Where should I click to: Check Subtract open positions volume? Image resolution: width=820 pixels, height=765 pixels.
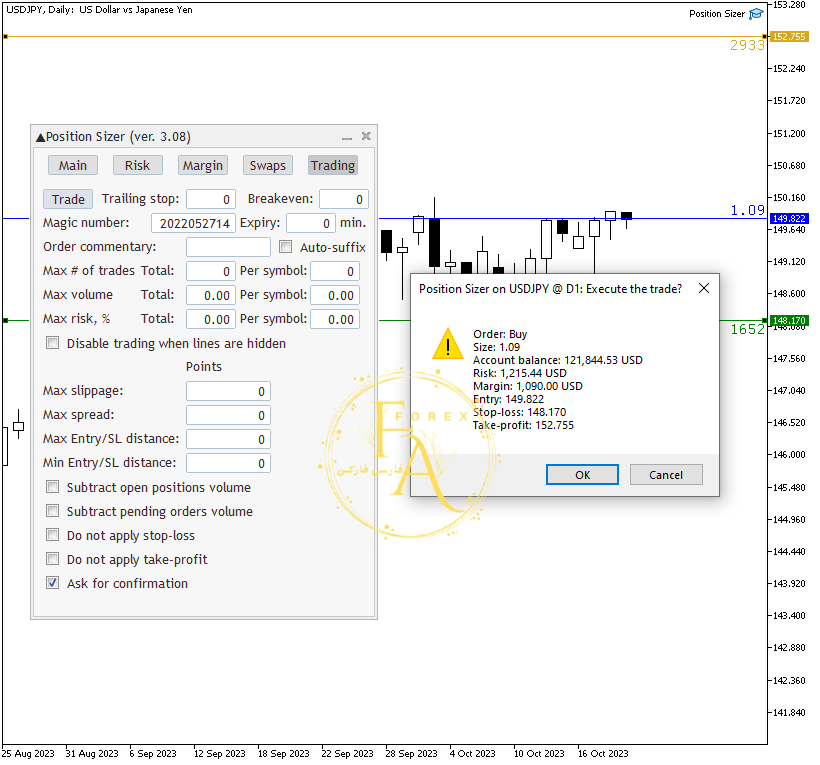(53, 487)
